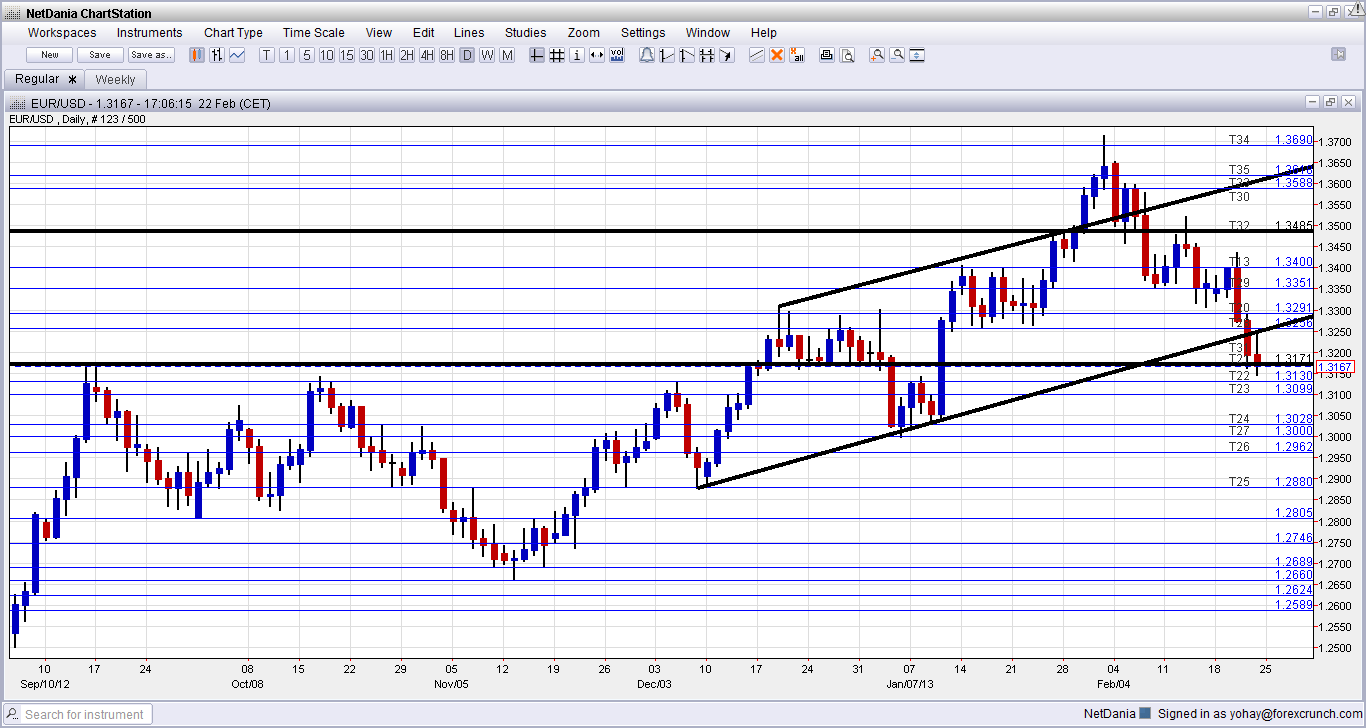Open the Chart Type menu
The height and width of the screenshot is (728, 1366).
(234, 33)
